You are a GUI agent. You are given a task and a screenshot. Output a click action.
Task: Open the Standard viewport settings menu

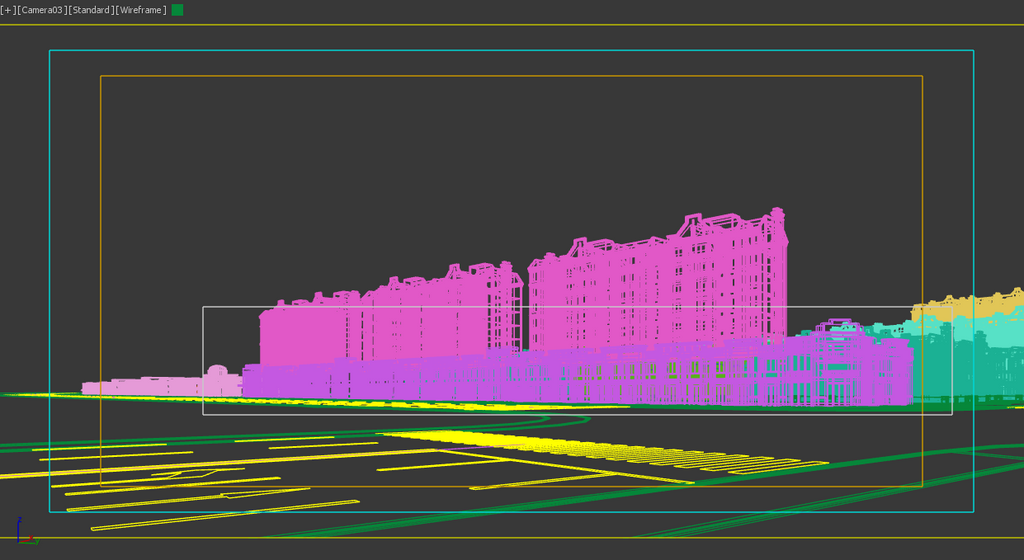(90, 10)
